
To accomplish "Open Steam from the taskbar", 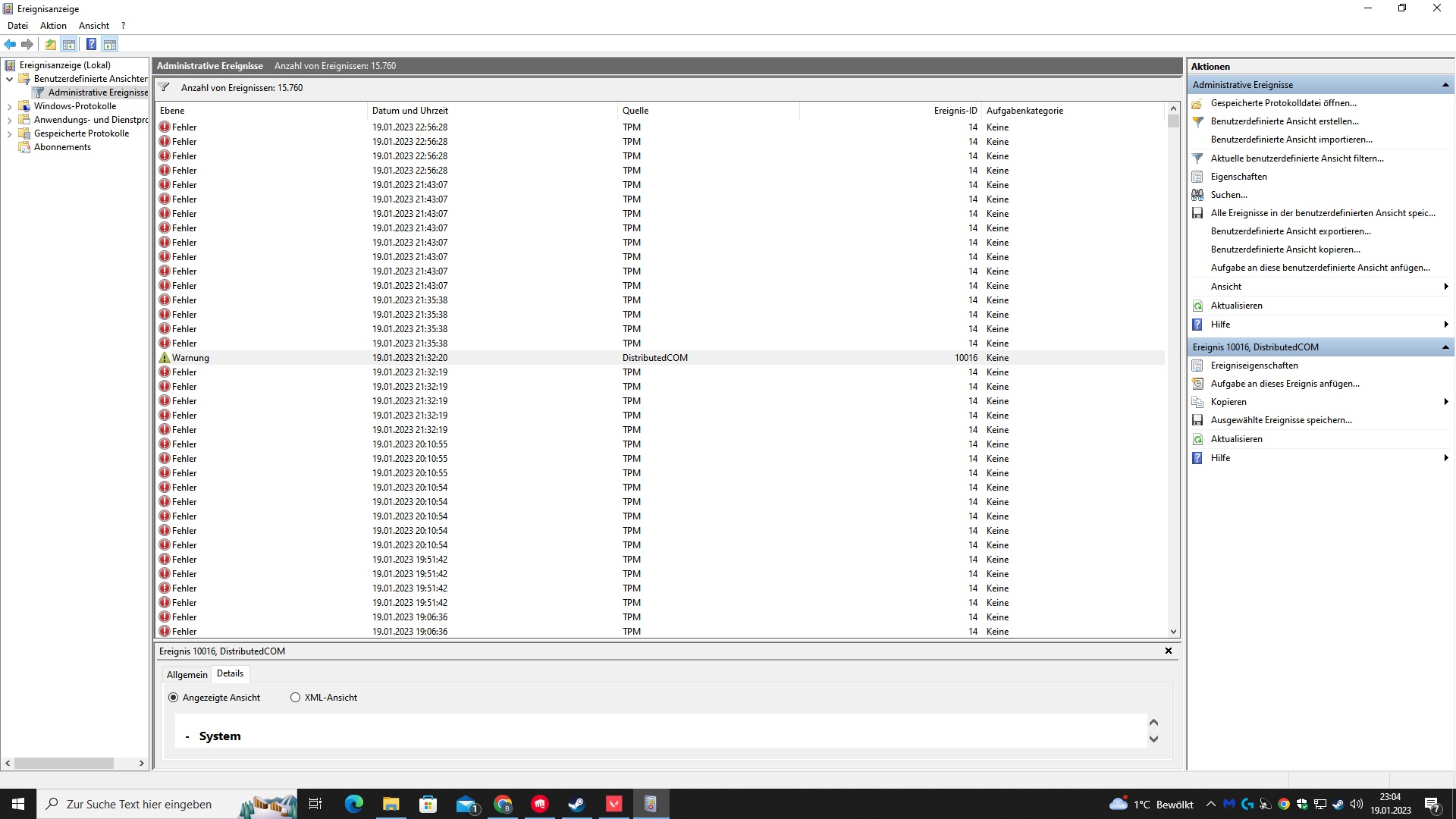I will click(576, 804).
